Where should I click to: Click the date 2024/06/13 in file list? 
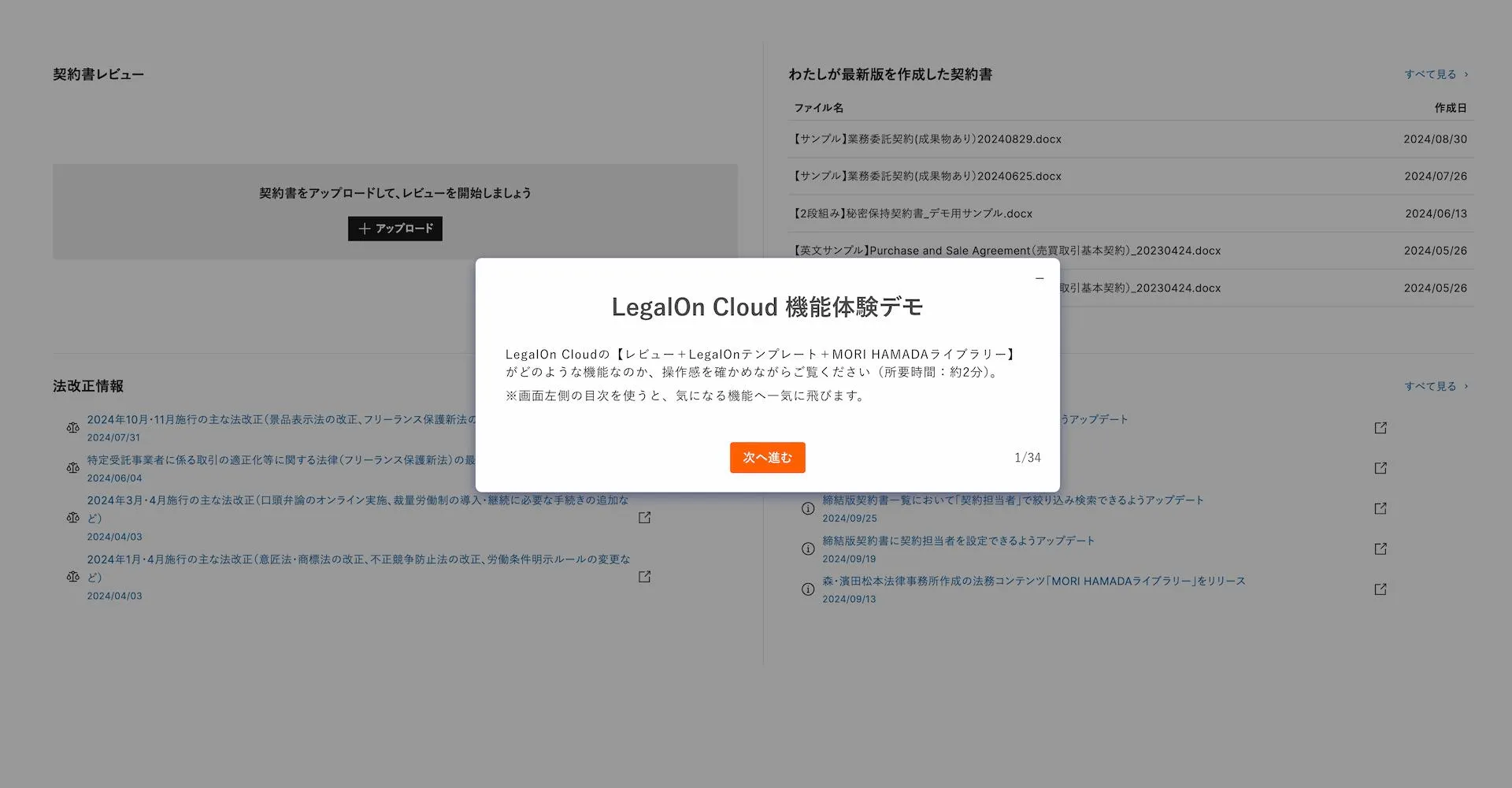pyautogui.click(x=1436, y=214)
